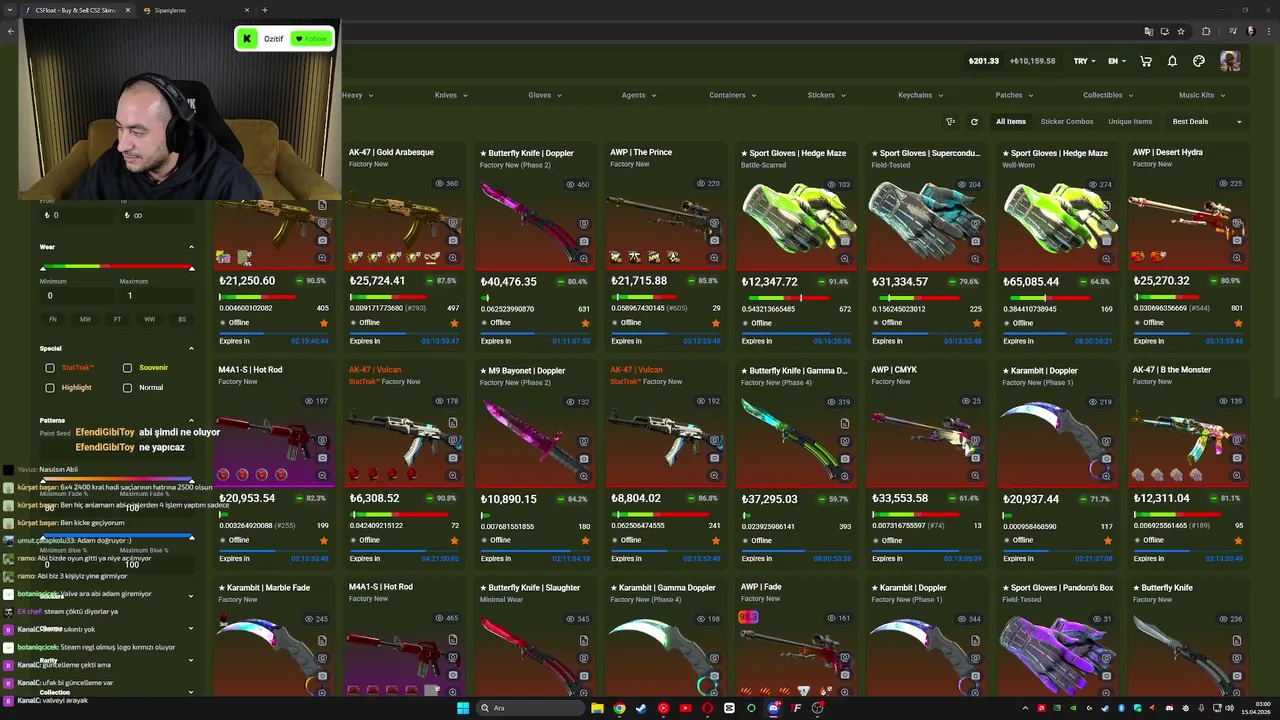Select the All Items tab
1280x720 pixels.
1011,122
